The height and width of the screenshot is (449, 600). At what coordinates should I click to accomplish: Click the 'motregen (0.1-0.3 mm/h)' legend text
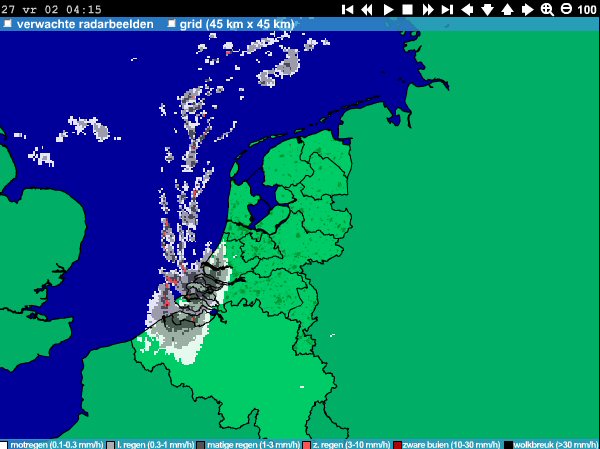56,445
